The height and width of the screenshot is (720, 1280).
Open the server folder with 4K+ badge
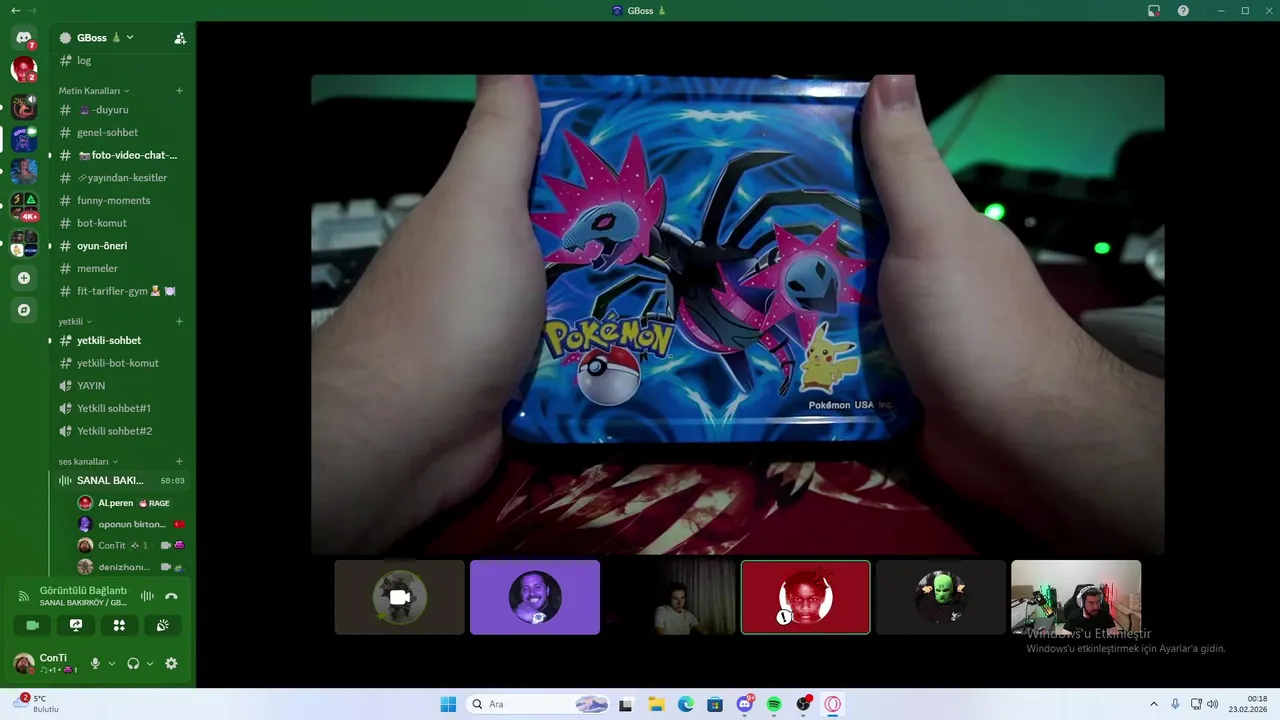pyautogui.click(x=24, y=205)
